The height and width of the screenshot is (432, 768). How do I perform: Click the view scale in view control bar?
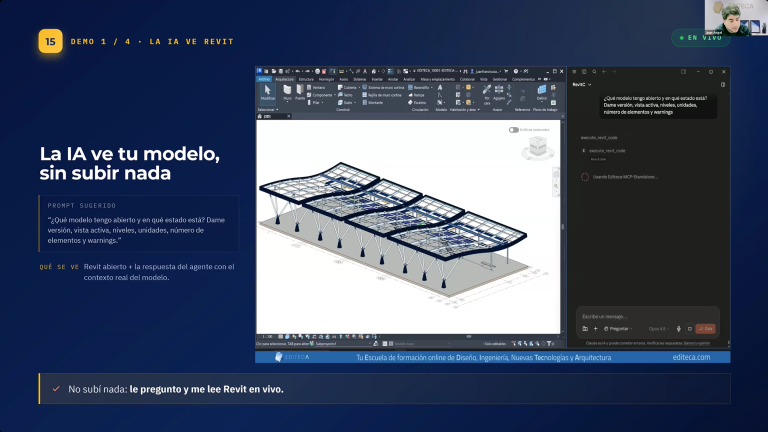point(267,336)
